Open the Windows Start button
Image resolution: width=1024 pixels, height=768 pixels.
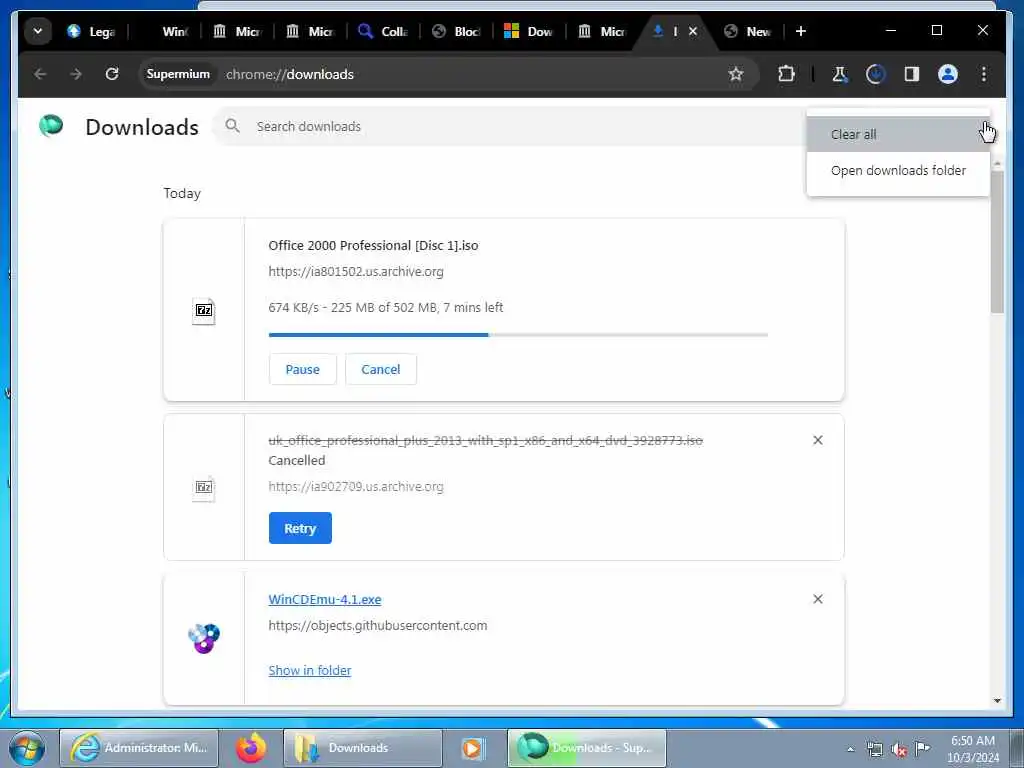[x=27, y=748]
